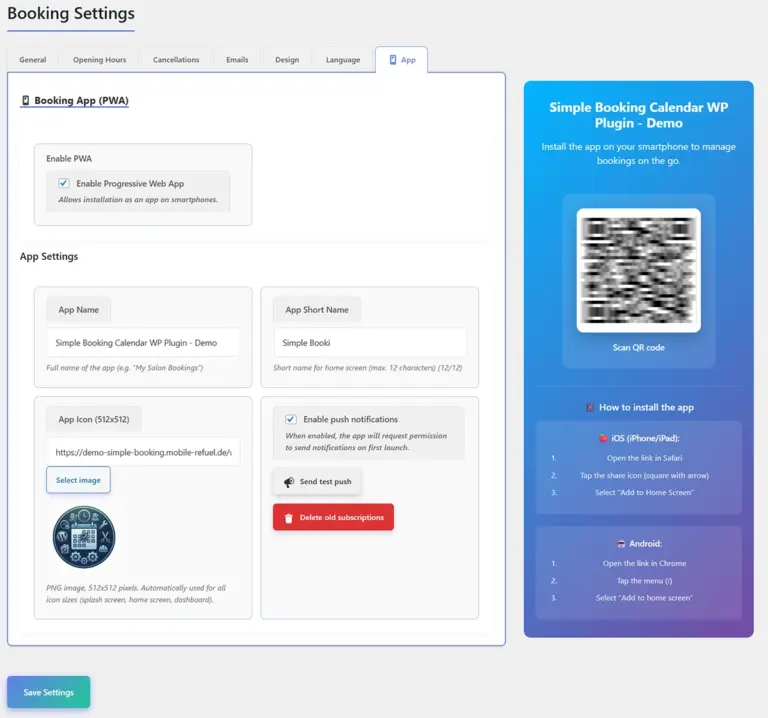Switch to the Opening Hours tab
This screenshot has width=768, height=718.
[99, 60]
